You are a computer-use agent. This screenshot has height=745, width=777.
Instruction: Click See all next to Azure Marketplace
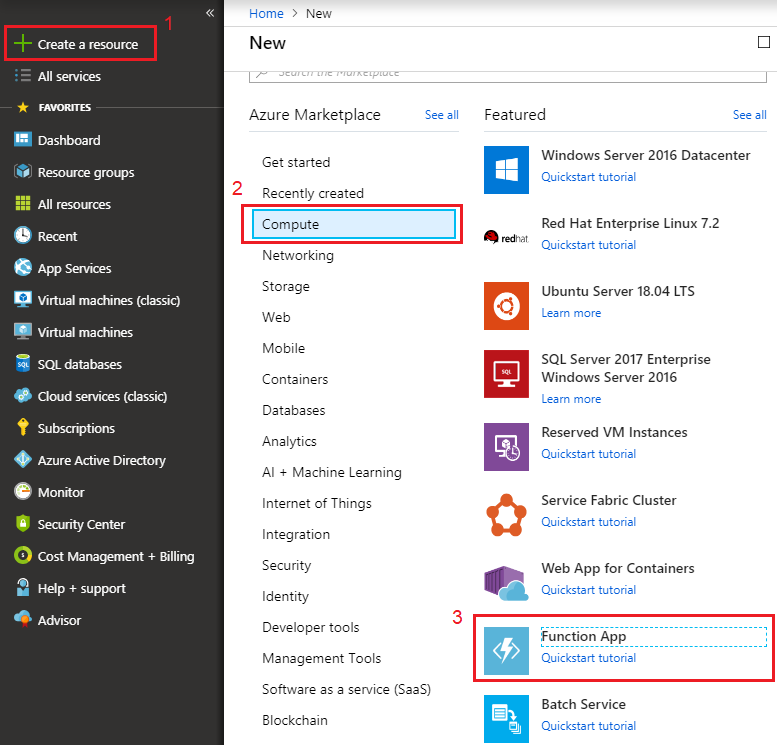click(x=441, y=115)
